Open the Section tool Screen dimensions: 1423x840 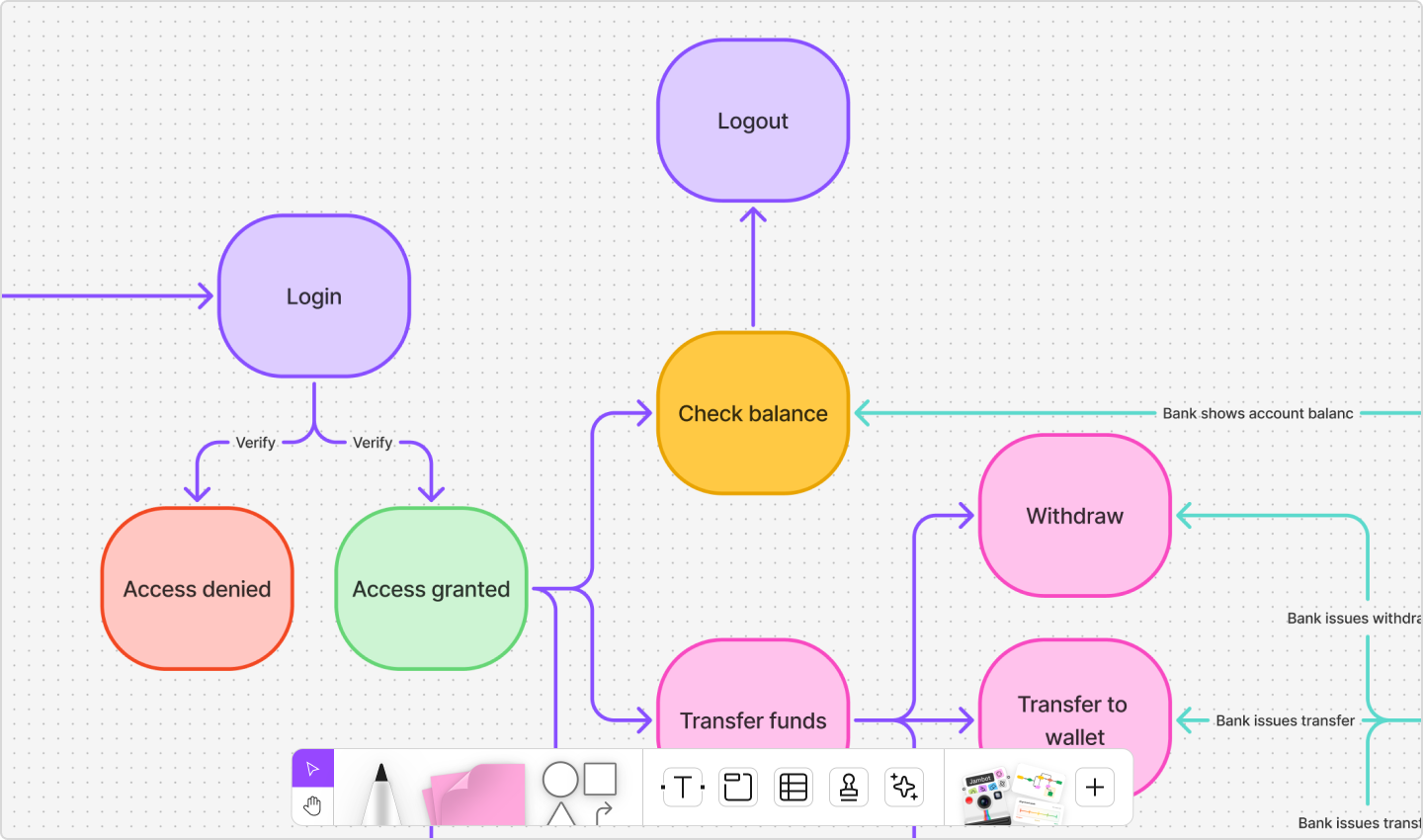737,787
